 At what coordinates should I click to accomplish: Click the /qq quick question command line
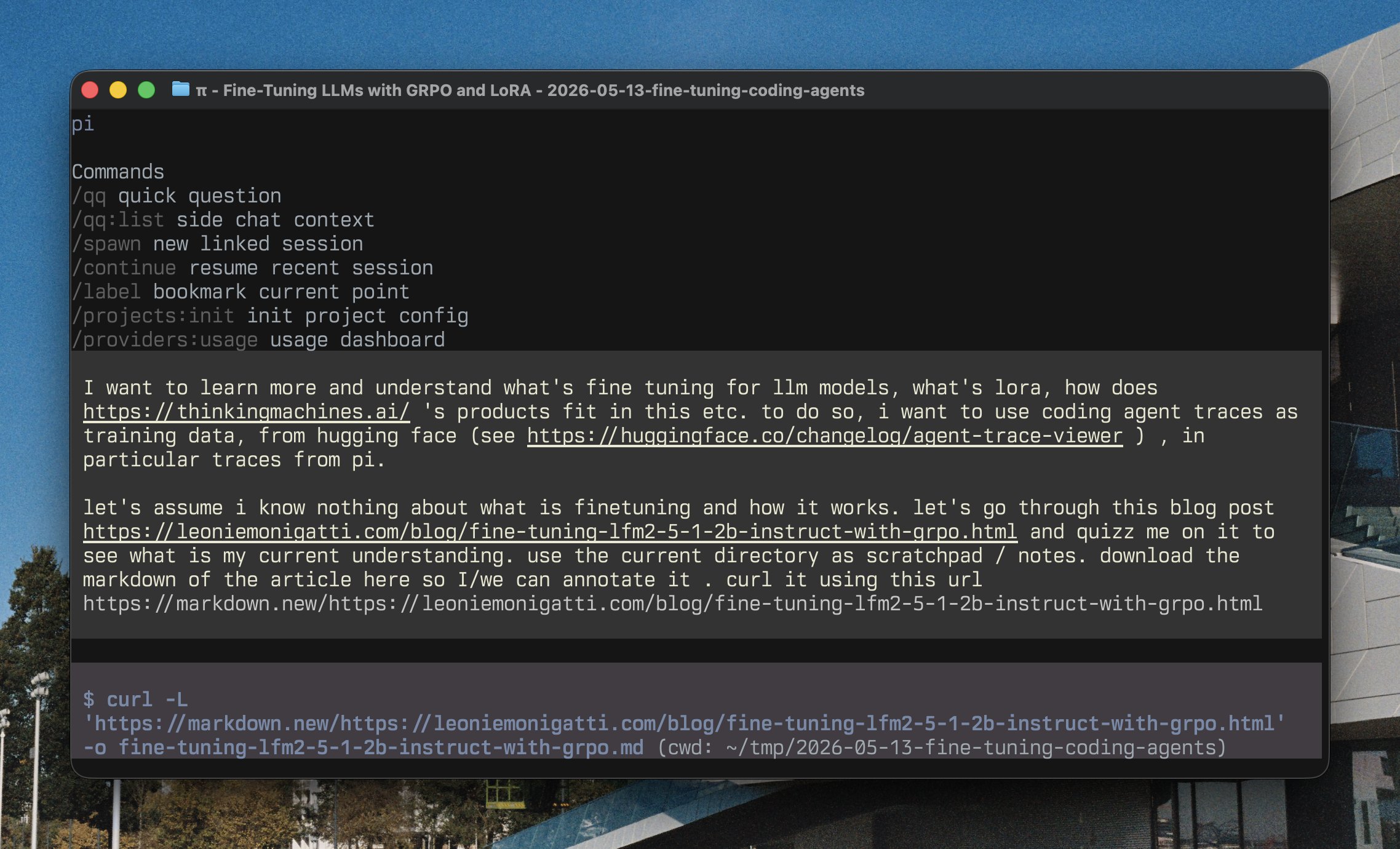[177, 196]
